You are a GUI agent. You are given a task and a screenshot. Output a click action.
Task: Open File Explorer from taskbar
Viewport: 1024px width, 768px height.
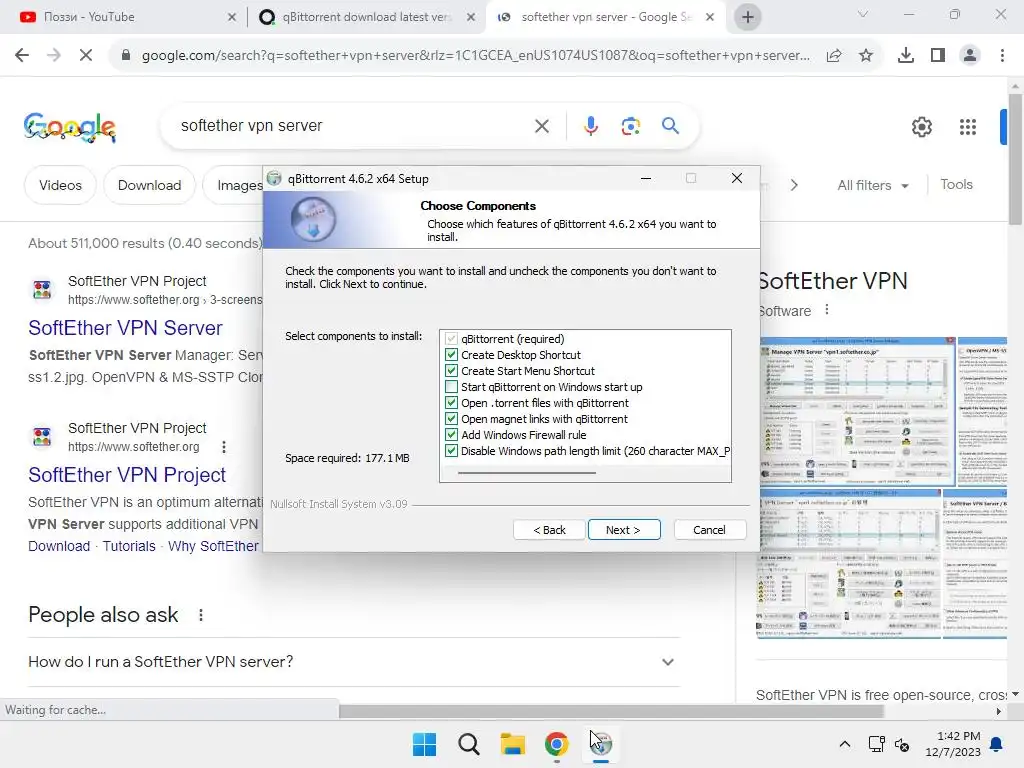coord(513,744)
